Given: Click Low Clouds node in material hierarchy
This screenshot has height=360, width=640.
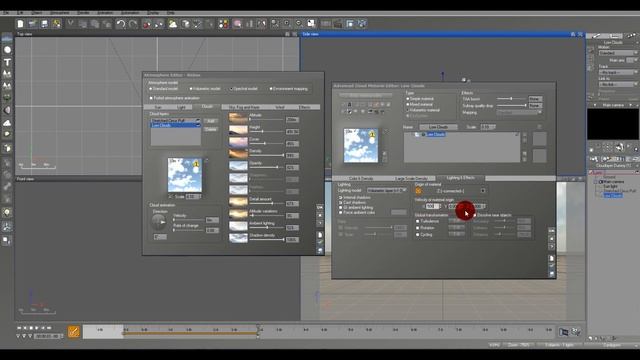Looking at the screenshot, I should [x=436, y=134].
